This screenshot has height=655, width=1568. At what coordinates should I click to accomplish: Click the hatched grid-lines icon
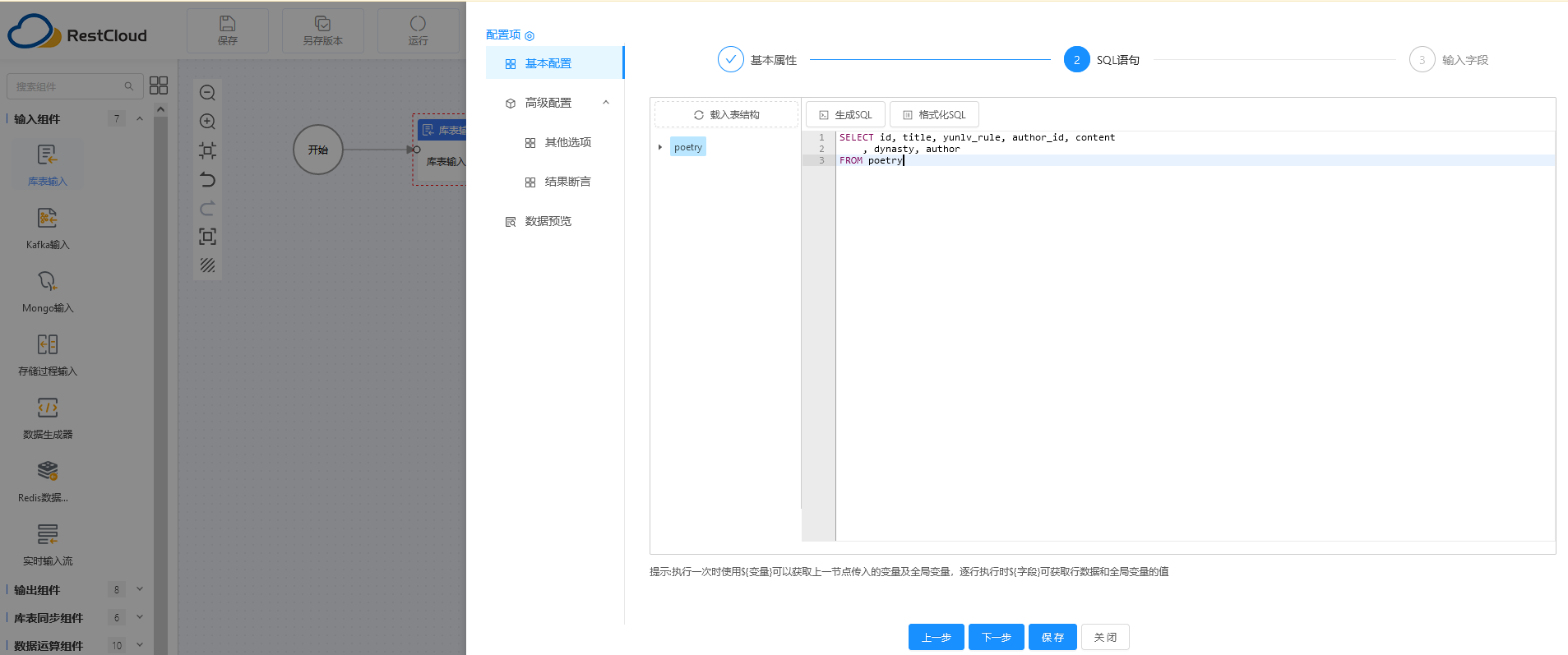coord(207,265)
